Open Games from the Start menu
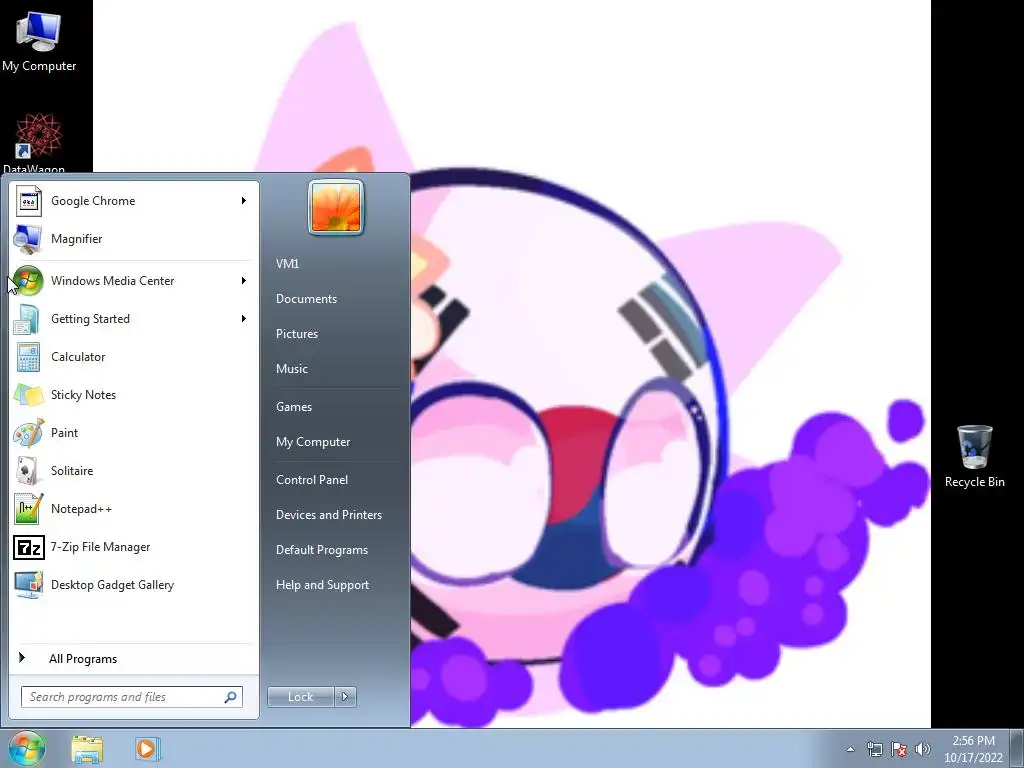The width and height of the screenshot is (1024, 768). [294, 407]
